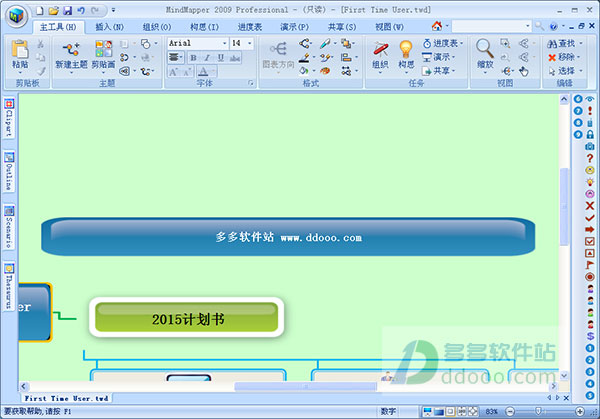Image resolution: width=600 pixels, height=419 pixels.
Task: Toggle Strikethrough abc button
Action: click(x=235, y=58)
